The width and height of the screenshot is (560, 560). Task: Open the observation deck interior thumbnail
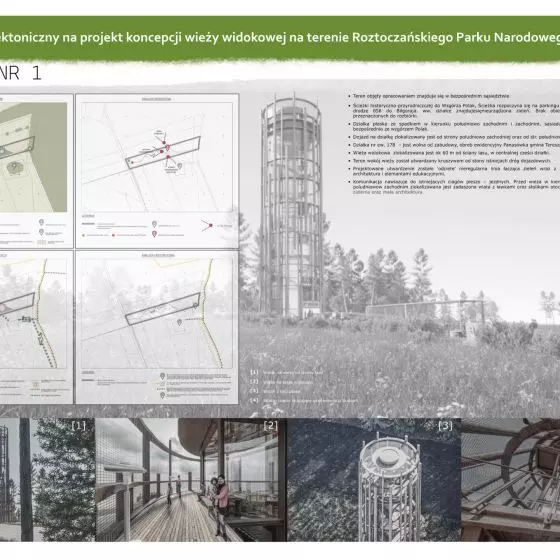pyautogui.click(x=191, y=480)
